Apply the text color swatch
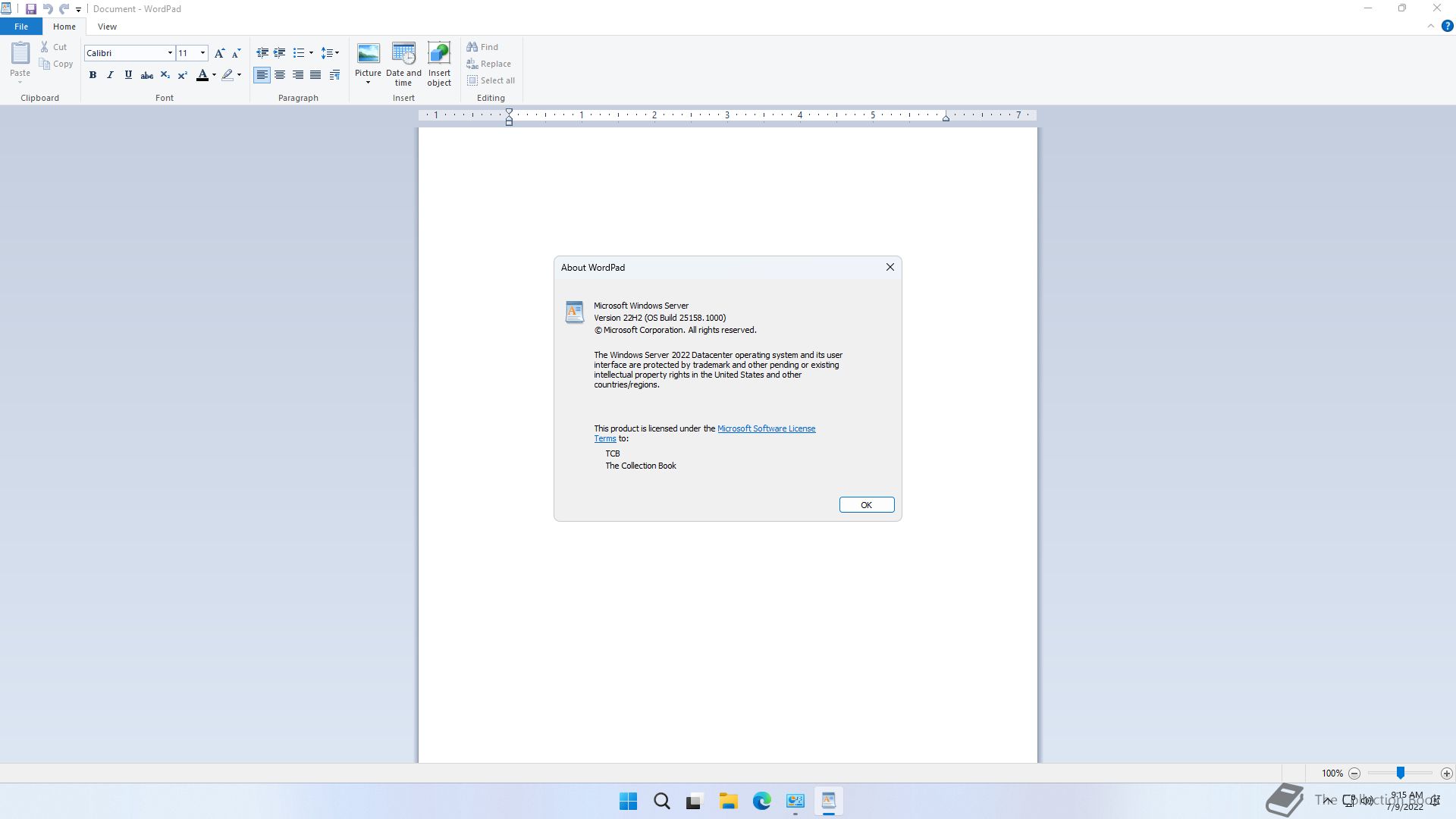The image size is (1456, 819). click(202, 75)
